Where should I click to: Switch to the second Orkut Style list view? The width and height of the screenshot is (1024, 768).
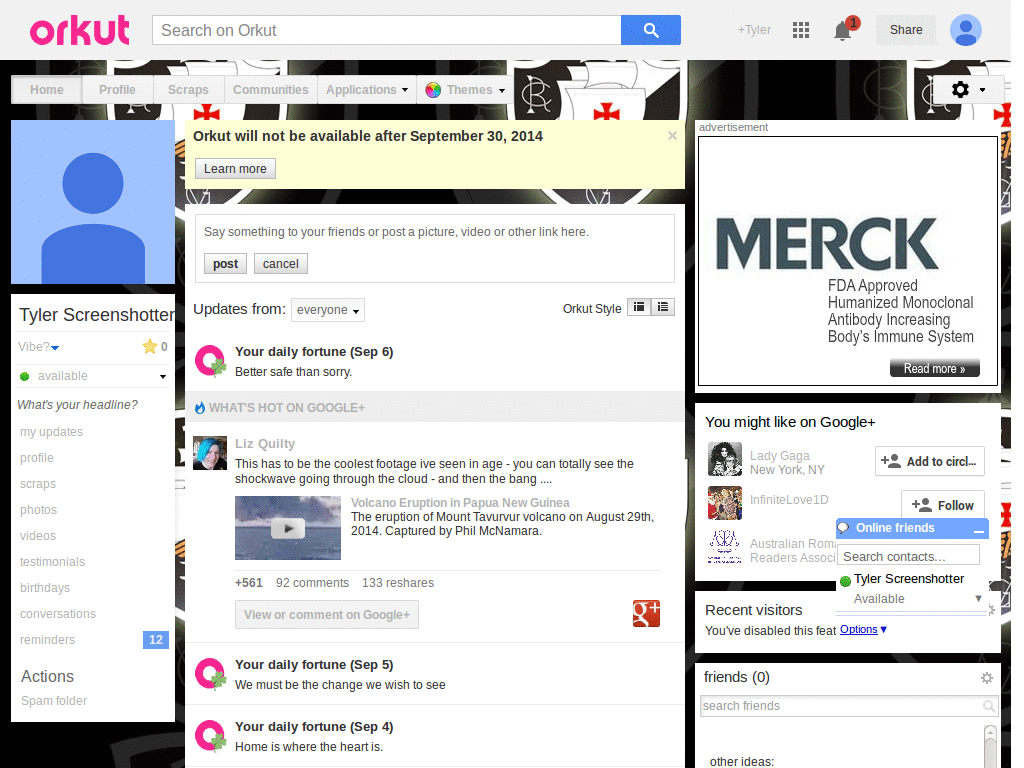point(663,307)
